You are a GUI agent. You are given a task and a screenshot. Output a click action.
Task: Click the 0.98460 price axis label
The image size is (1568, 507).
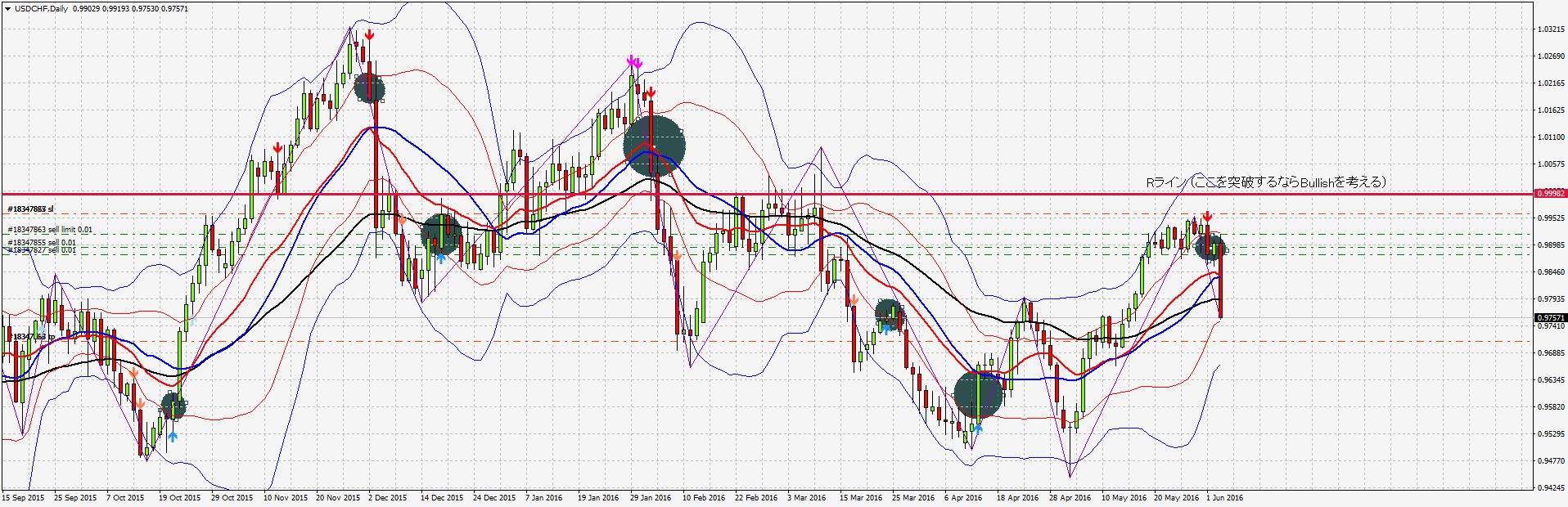[1552, 272]
